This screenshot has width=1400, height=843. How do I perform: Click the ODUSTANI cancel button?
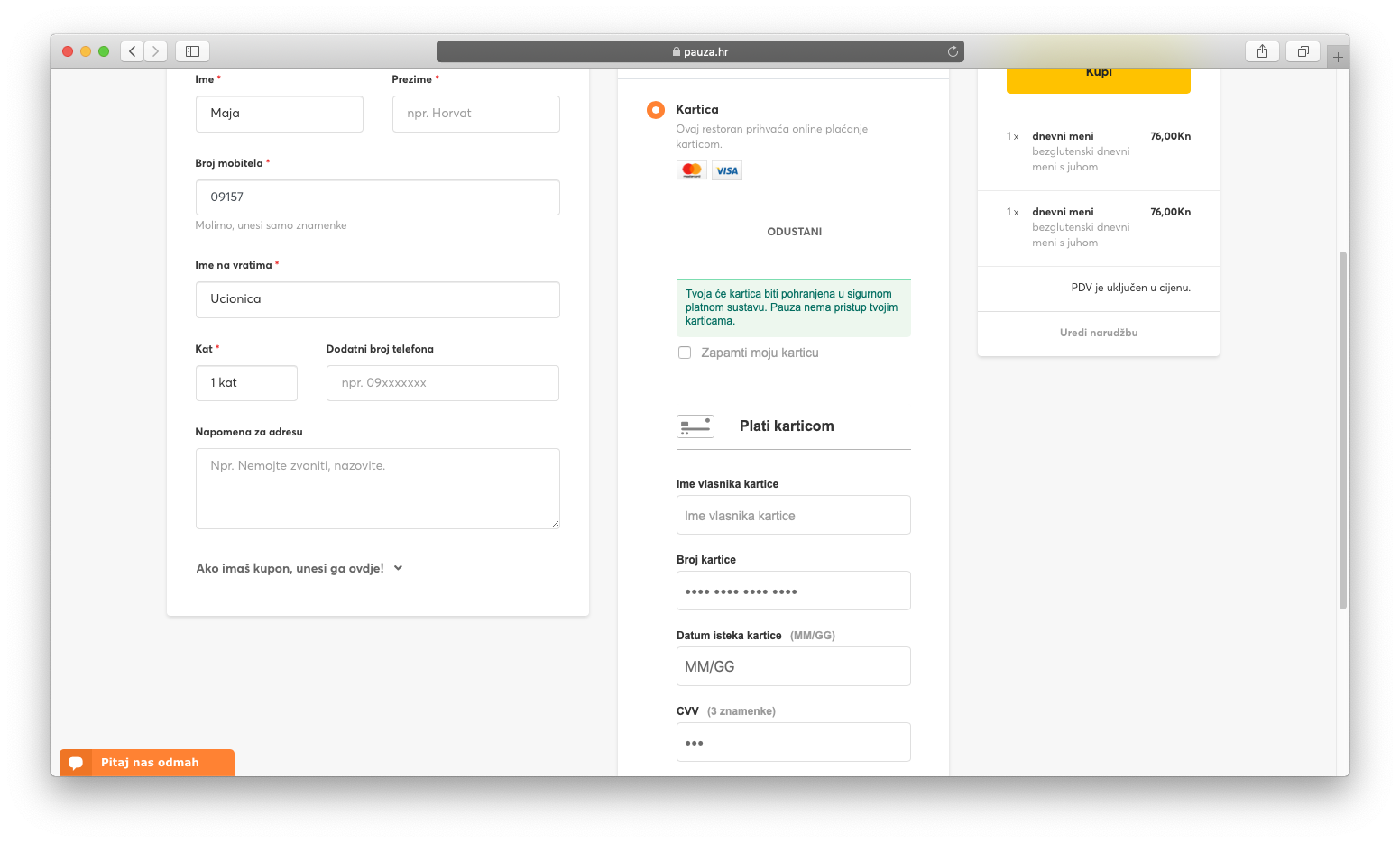click(x=794, y=232)
